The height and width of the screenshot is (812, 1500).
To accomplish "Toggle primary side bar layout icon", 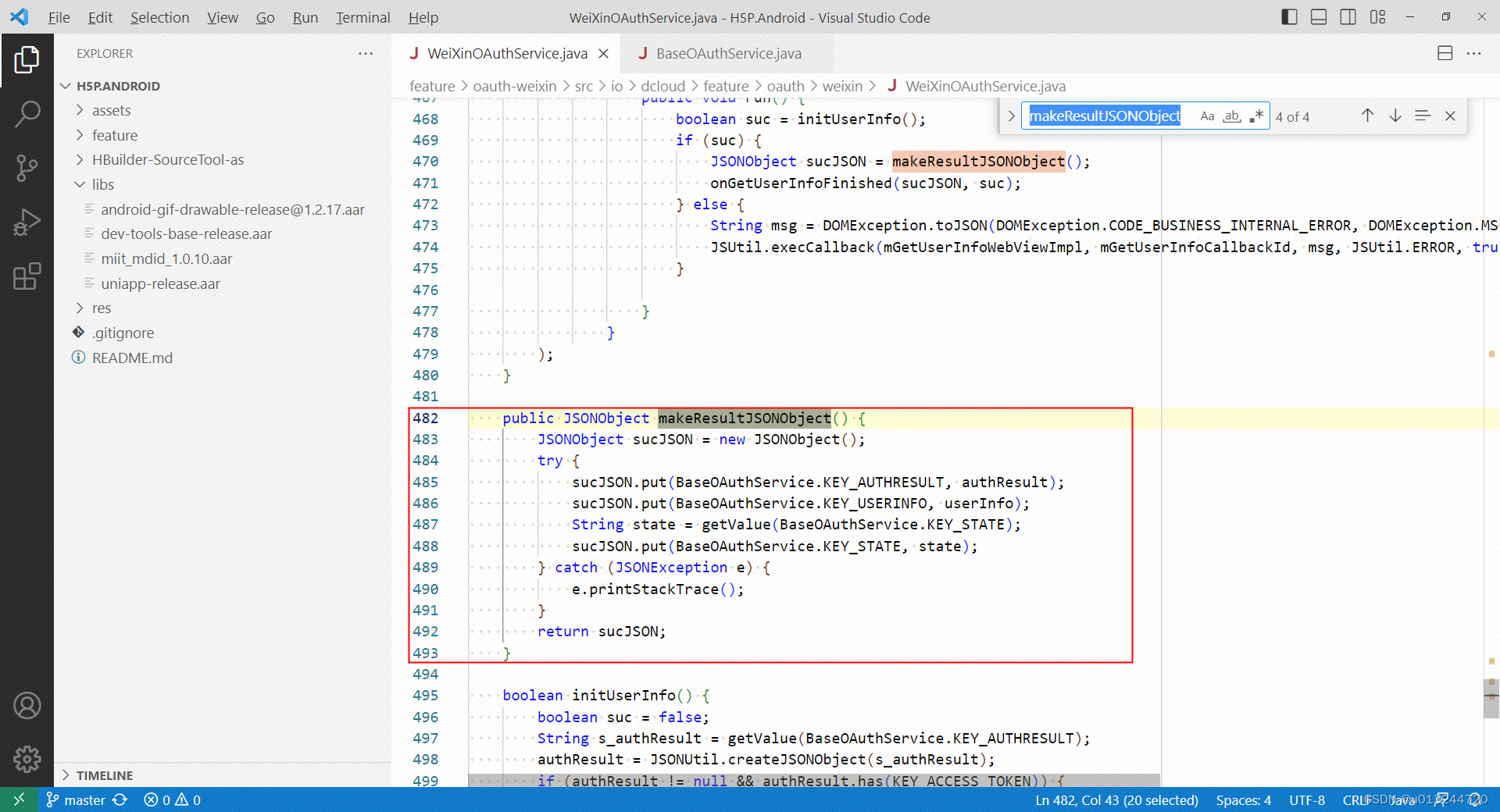I will click(x=1290, y=17).
